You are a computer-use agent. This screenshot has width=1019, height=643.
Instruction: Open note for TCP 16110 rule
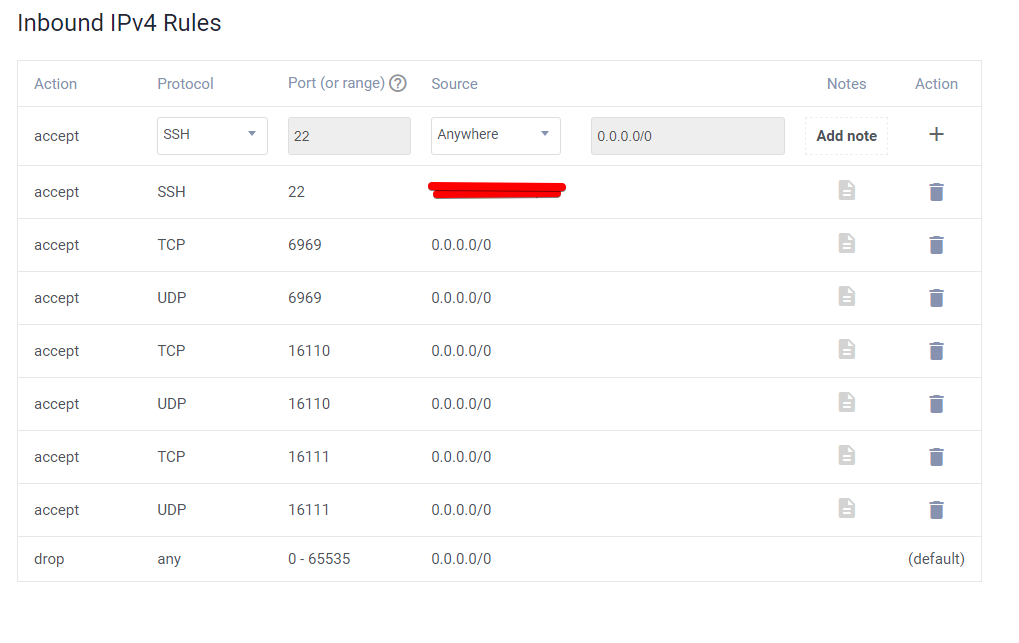(846, 349)
